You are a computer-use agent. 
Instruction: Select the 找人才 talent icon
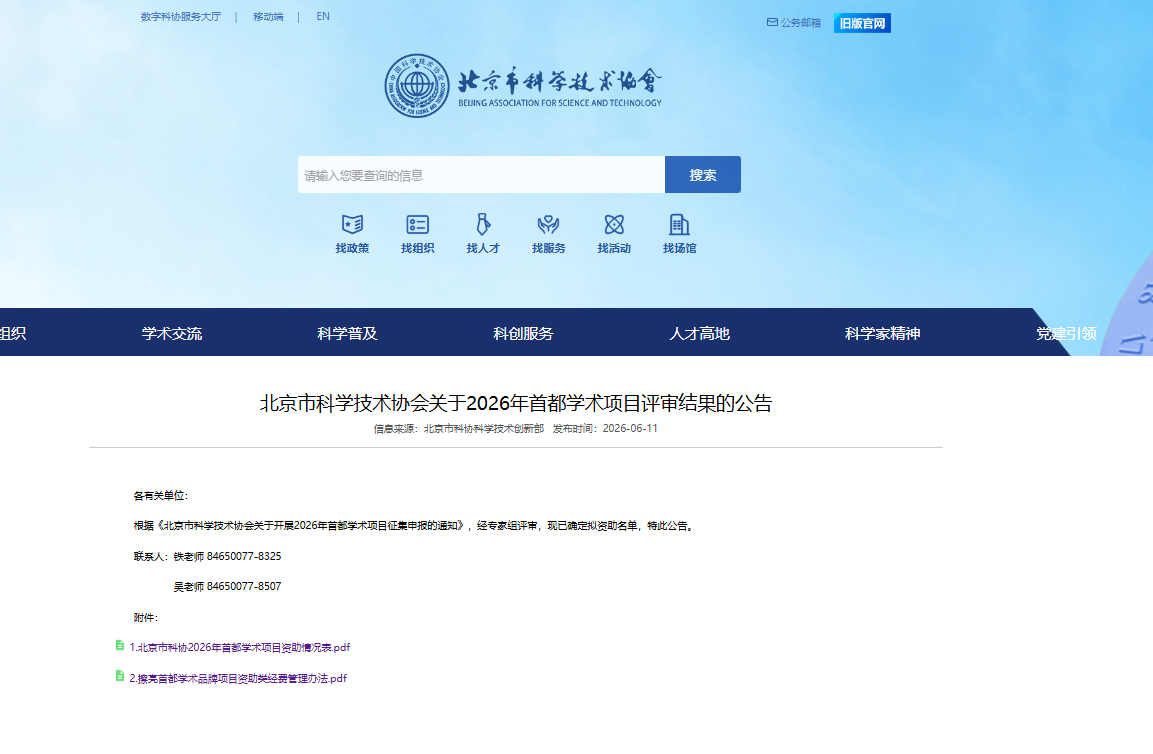pos(483,224)
